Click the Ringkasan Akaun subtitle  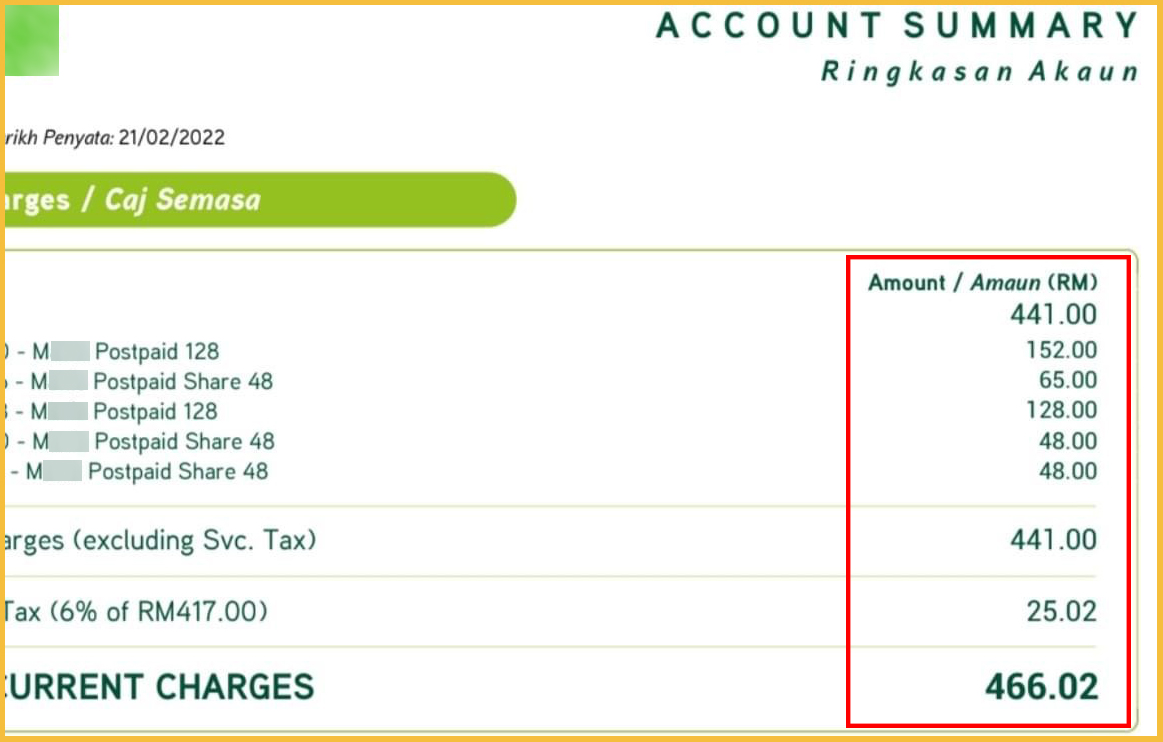tap(979, 72)
